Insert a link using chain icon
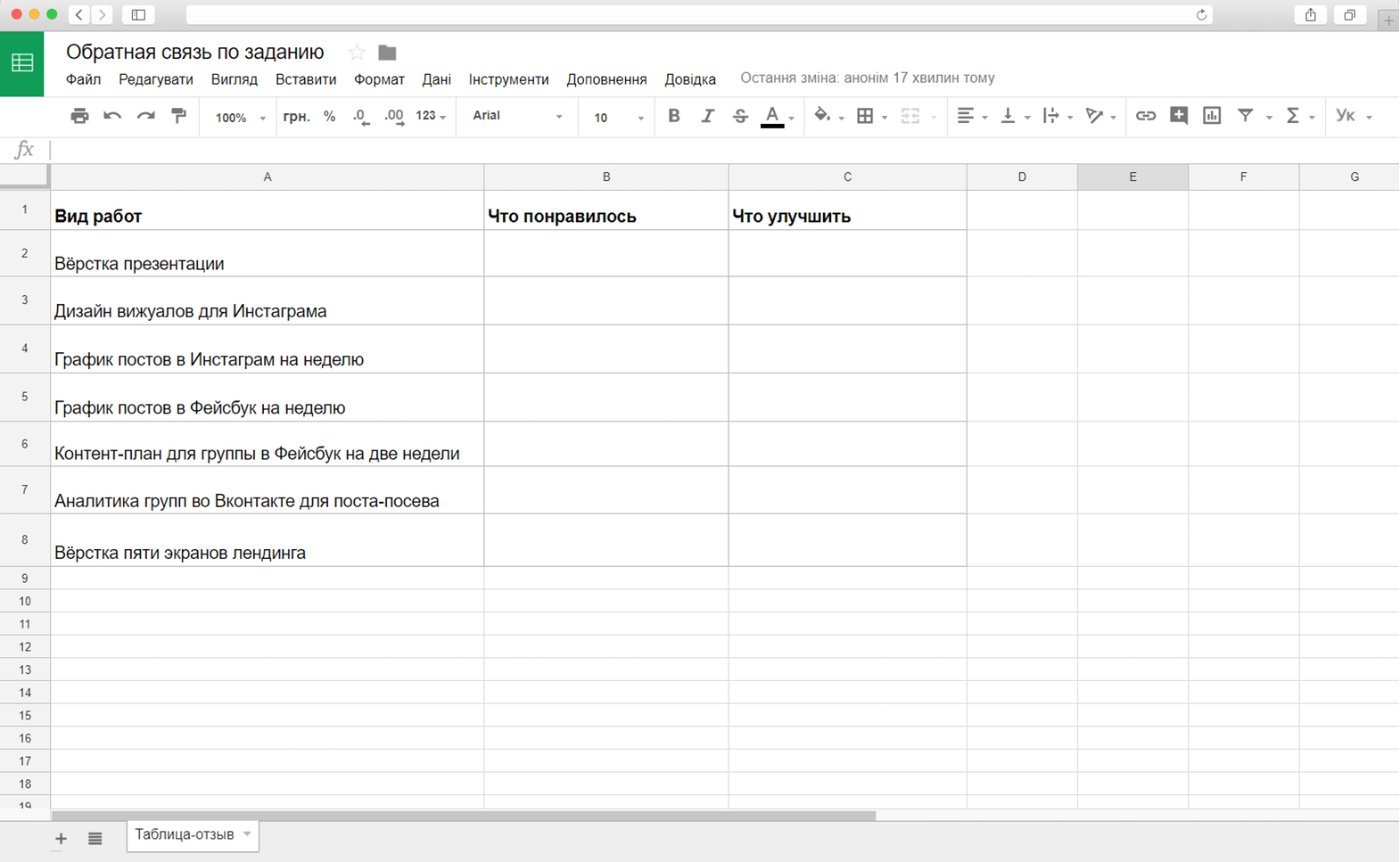Screen dimensions: 1400x862 pos(1145,116)
